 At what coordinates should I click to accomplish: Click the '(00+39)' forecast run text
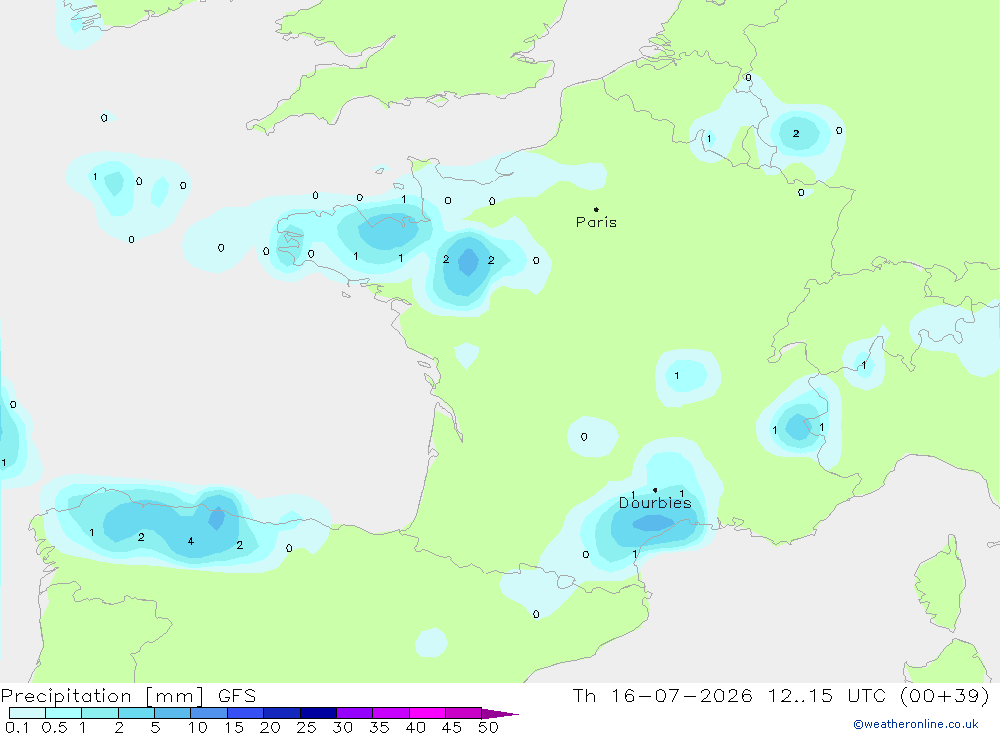pos(945,696)
